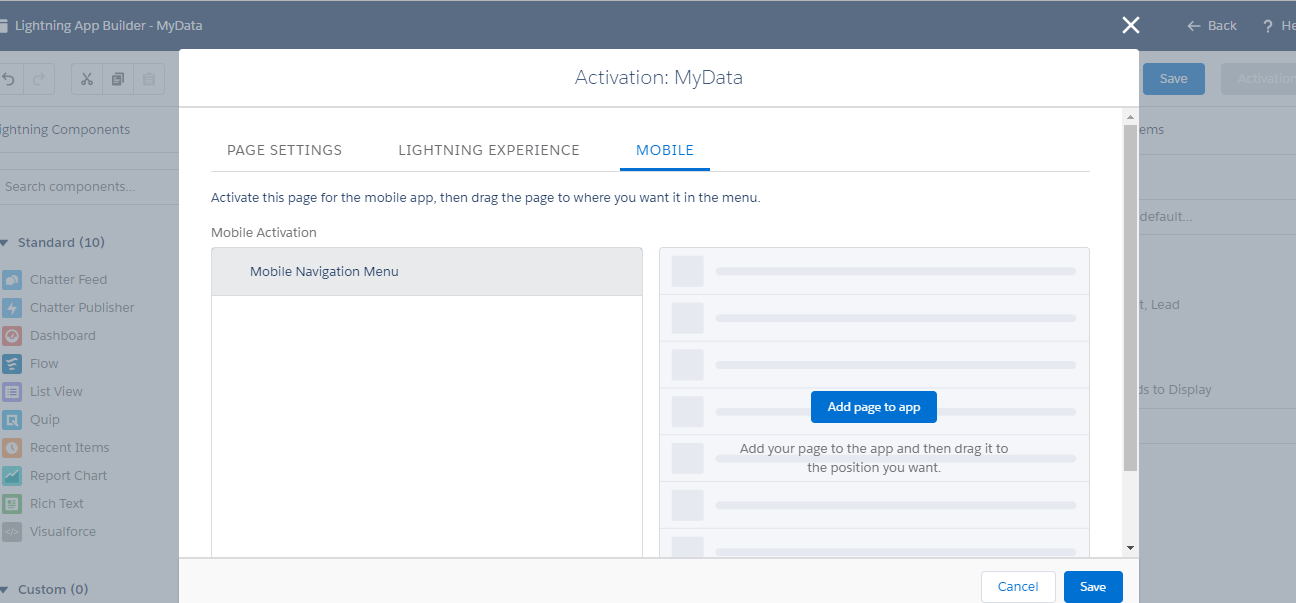Click the cut scissors toolbar icon
Viewport: 1296px width, 603px height.
click(87, 79)
